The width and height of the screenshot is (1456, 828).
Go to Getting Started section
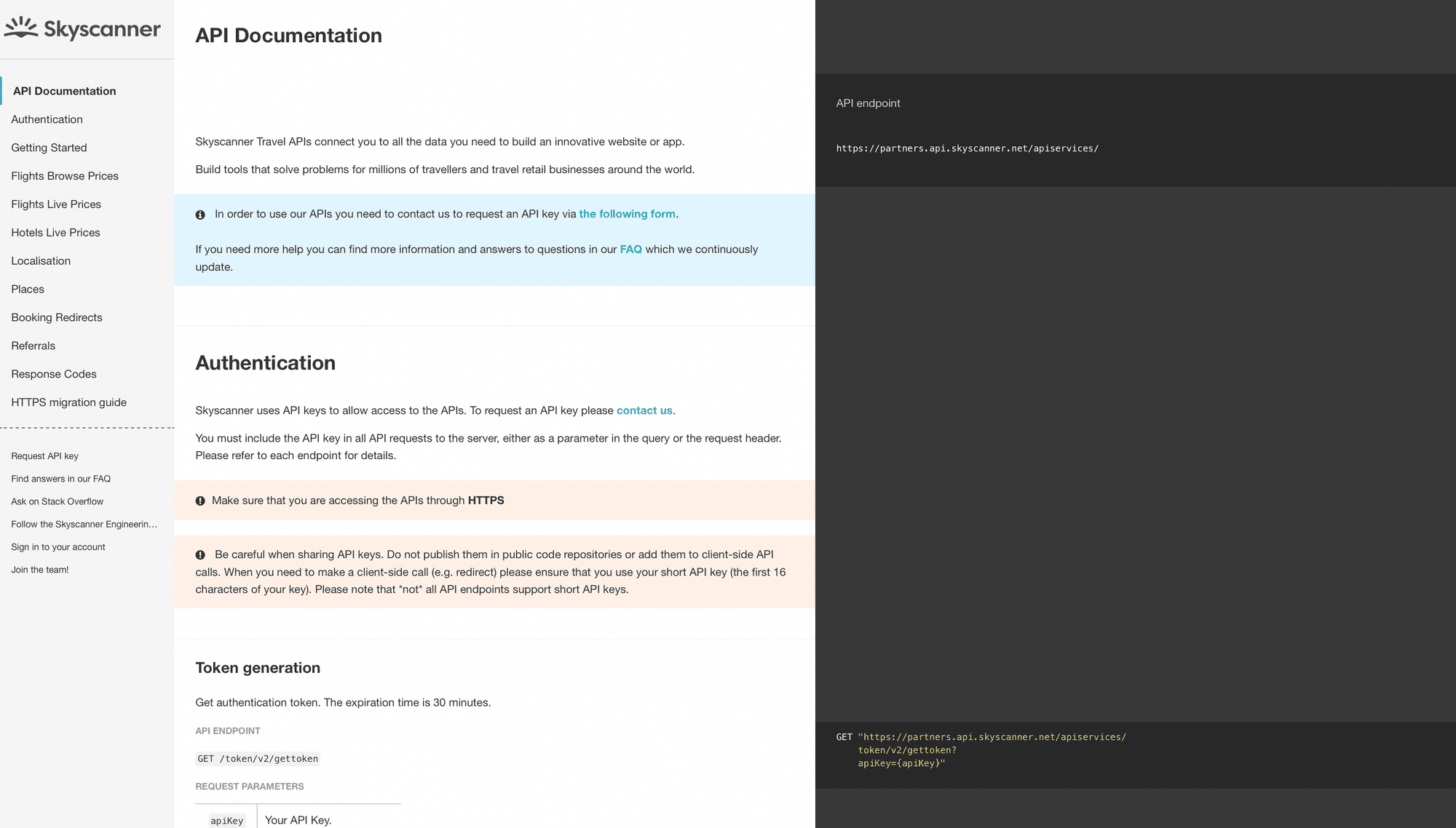click(49, 148)
